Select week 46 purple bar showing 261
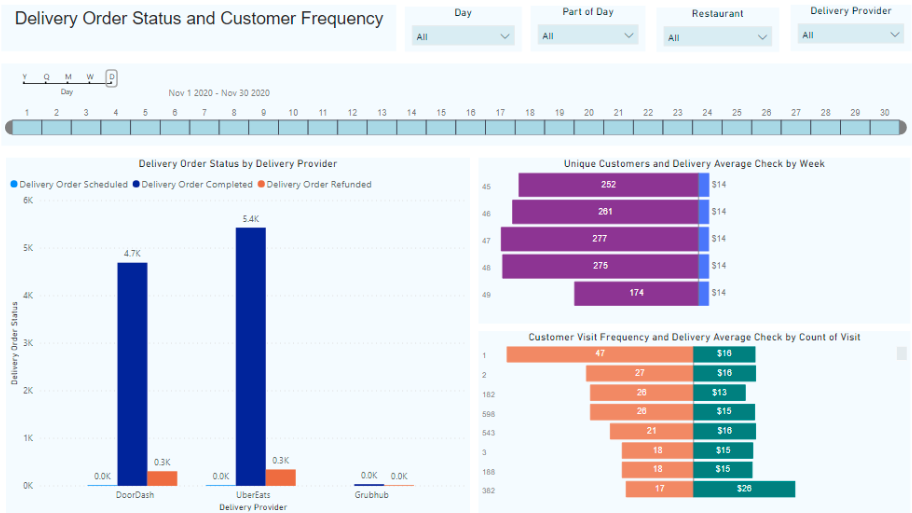Viewport: 912px width, 513px height. click(605, 212)
